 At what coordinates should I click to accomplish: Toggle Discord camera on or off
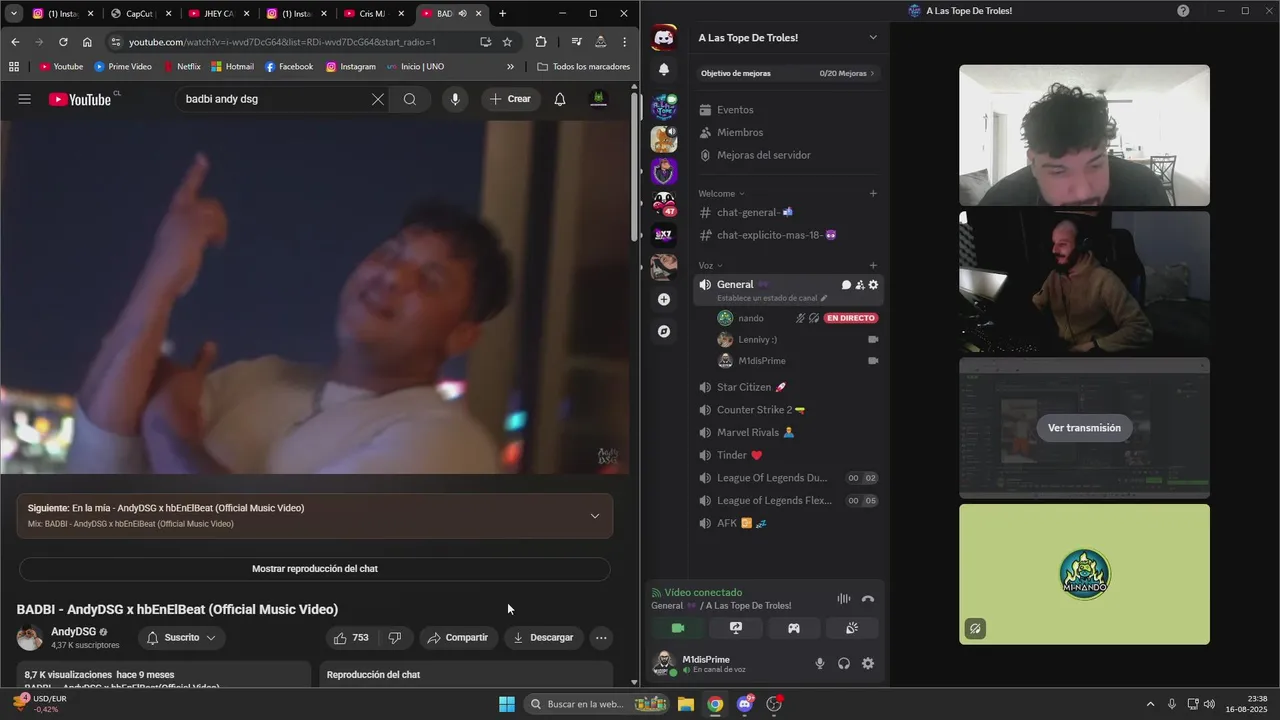(677, 628)
